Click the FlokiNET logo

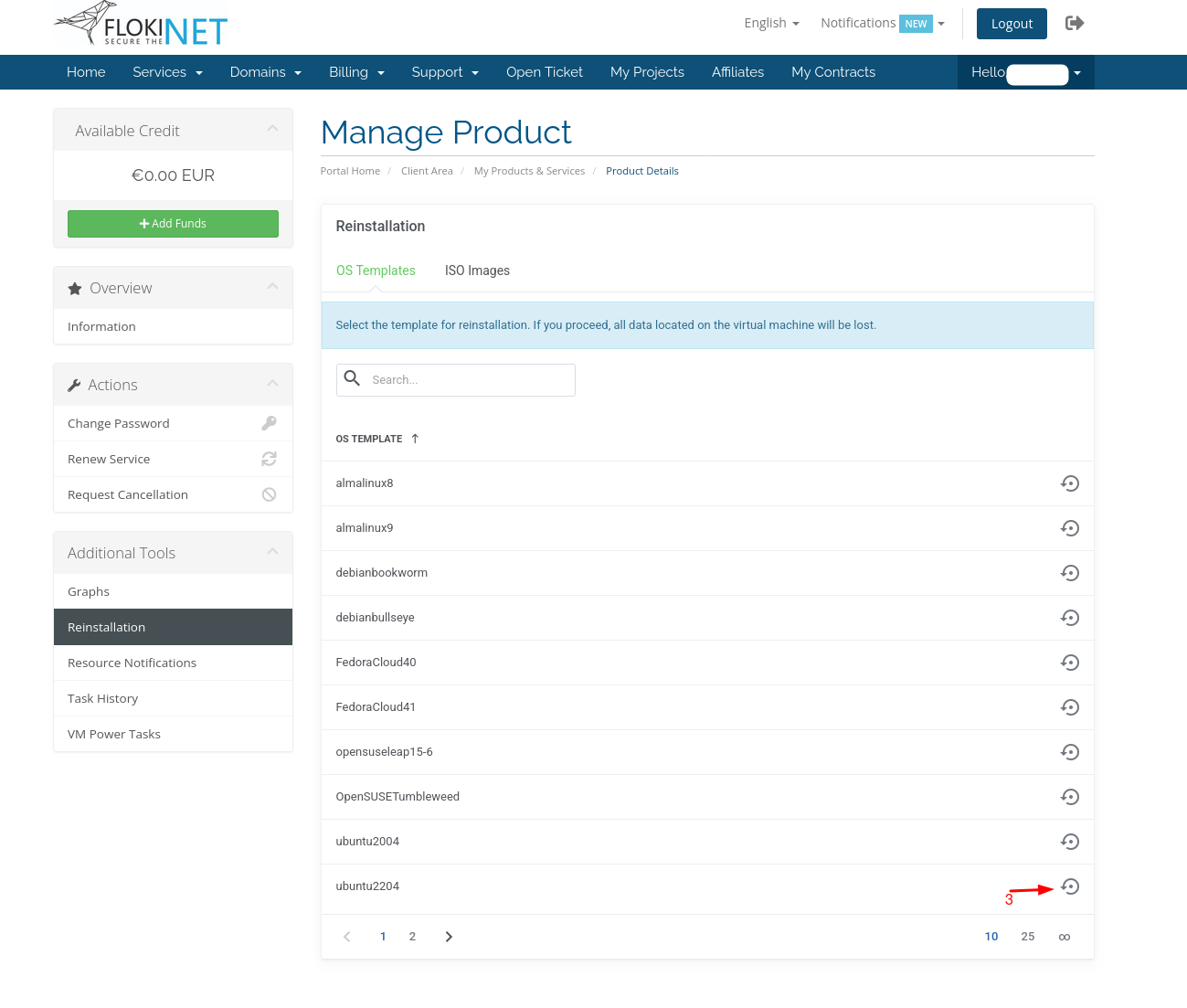point(141,25)
